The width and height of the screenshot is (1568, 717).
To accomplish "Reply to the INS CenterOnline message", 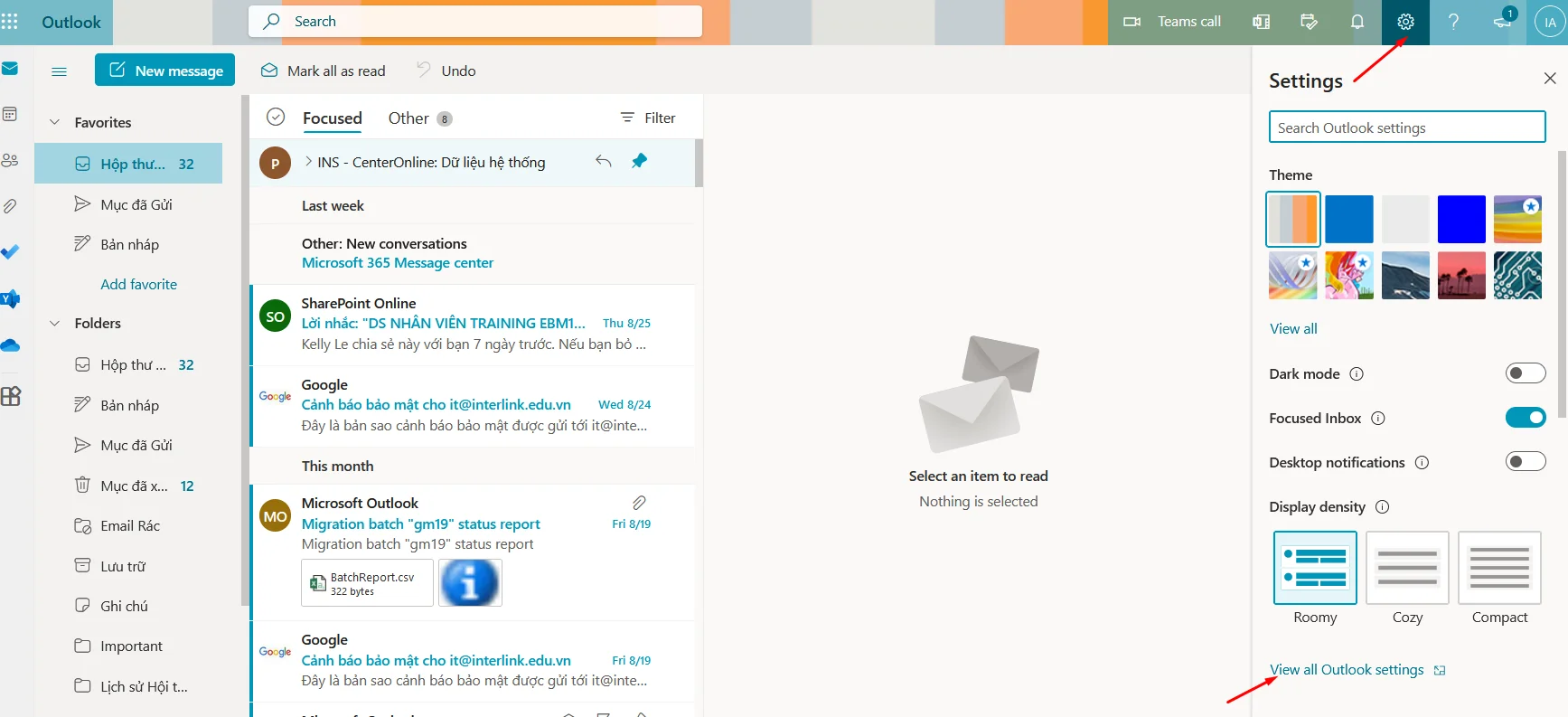I will [x=604, y=161].
